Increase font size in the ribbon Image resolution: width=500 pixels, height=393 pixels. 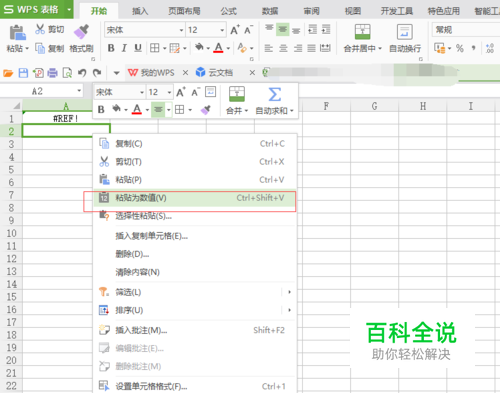point(235,30)
